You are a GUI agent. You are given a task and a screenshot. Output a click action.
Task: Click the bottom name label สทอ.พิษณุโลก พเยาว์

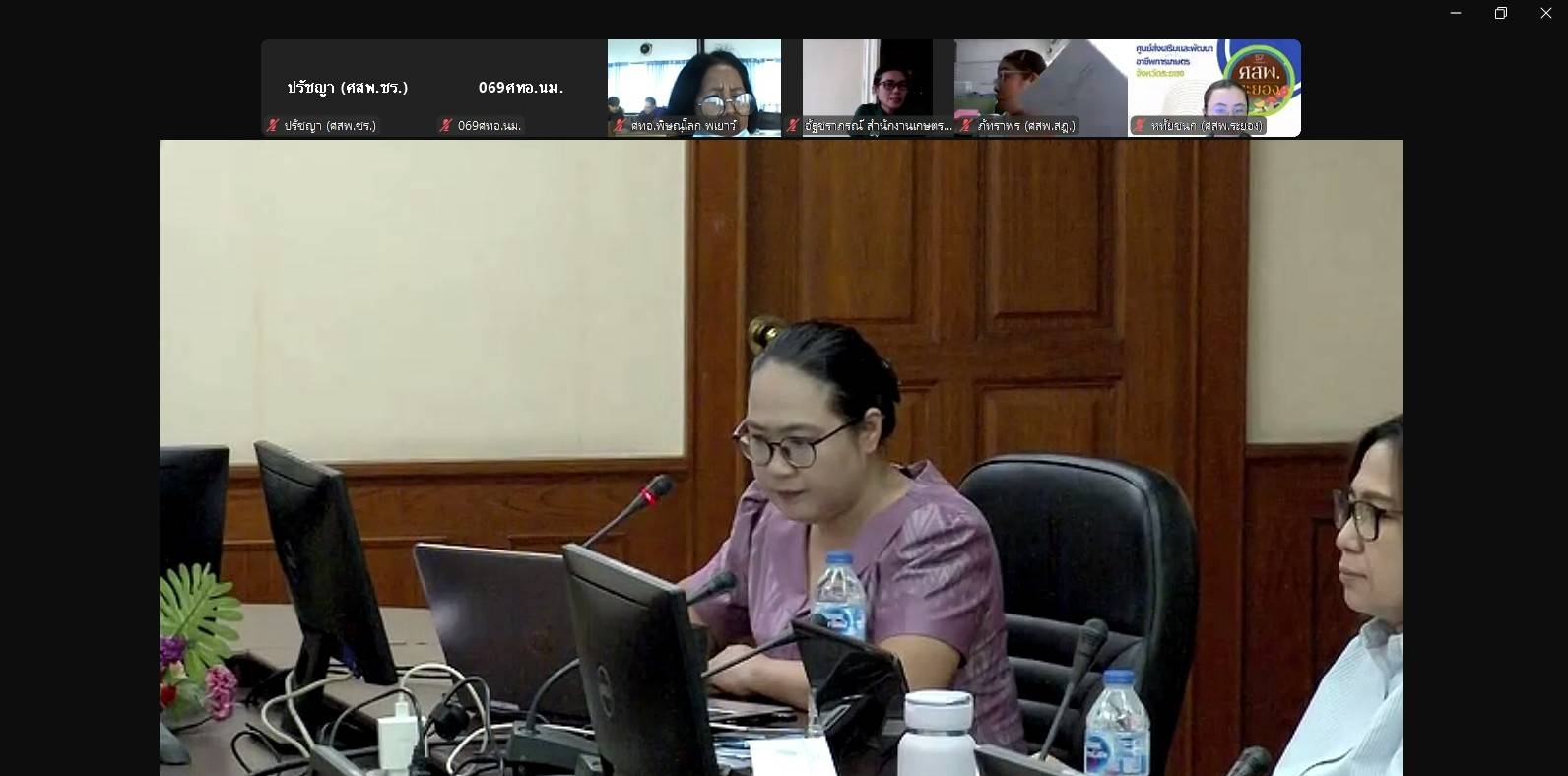pos(684,126)
